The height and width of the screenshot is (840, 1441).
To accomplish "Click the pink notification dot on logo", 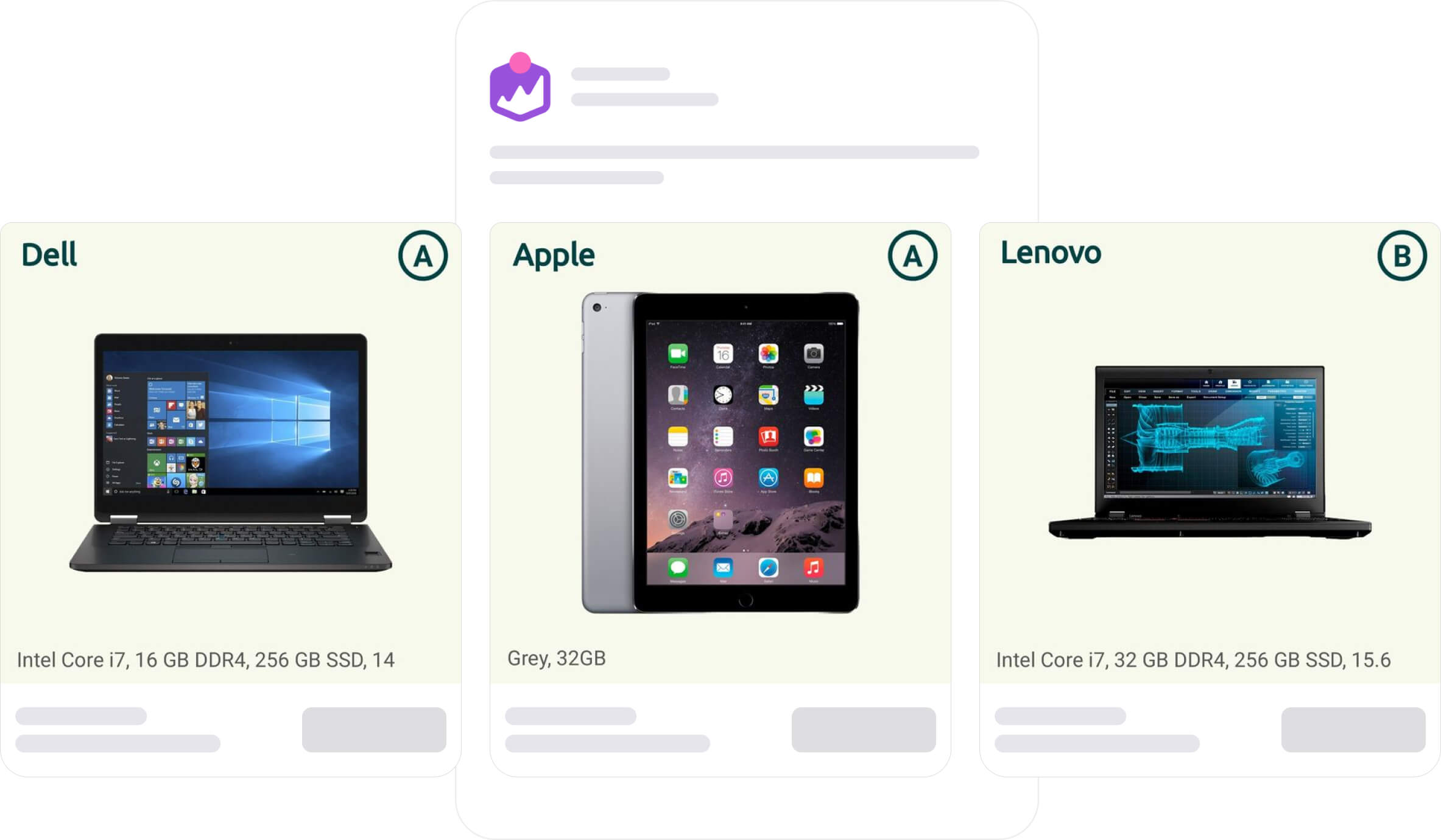I will [520, 63].
